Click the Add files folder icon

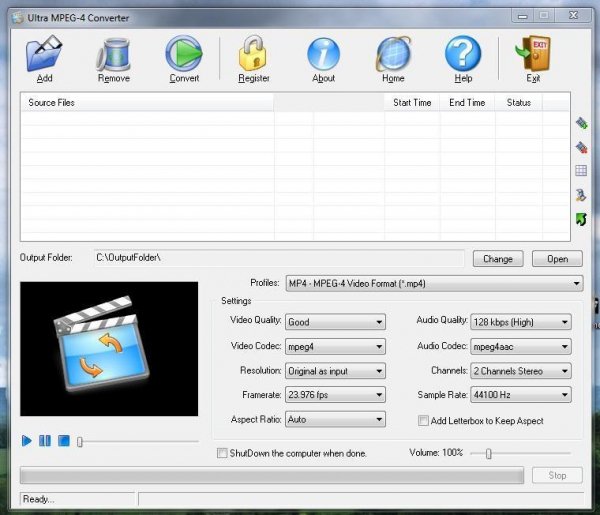click(44, 54)
